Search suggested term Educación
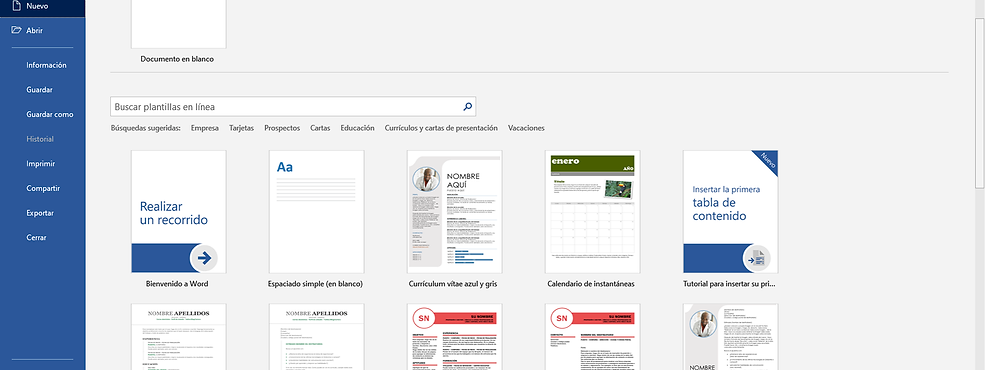The image size is (985, 370). 357,128
